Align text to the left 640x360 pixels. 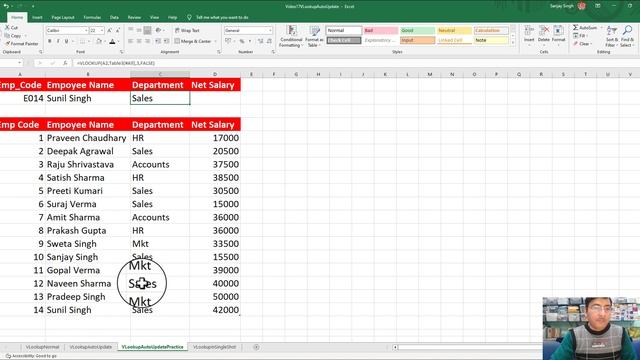coord(131,41)
